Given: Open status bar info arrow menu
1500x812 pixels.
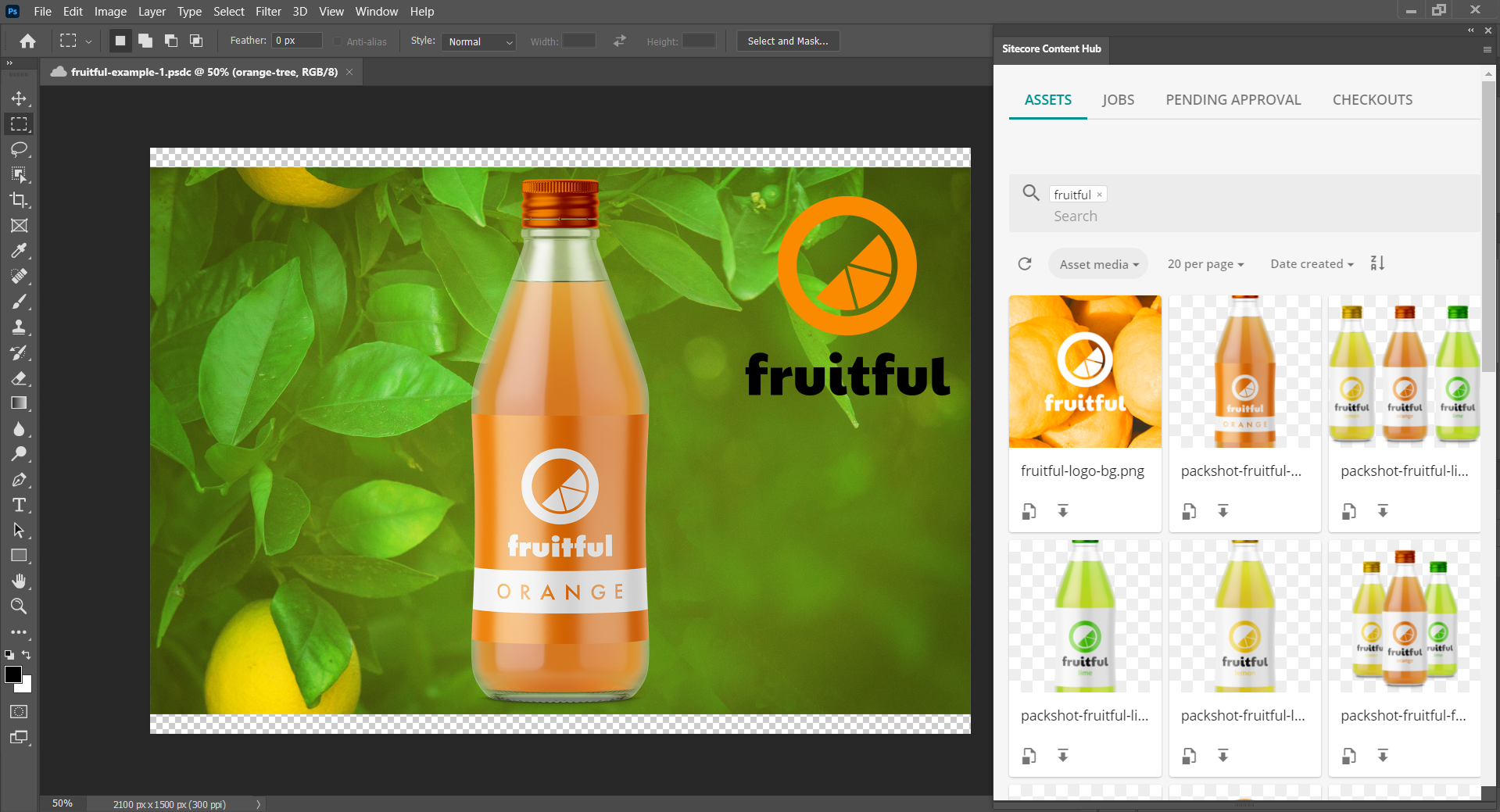Looking at the screenshot, I should 258,804.
